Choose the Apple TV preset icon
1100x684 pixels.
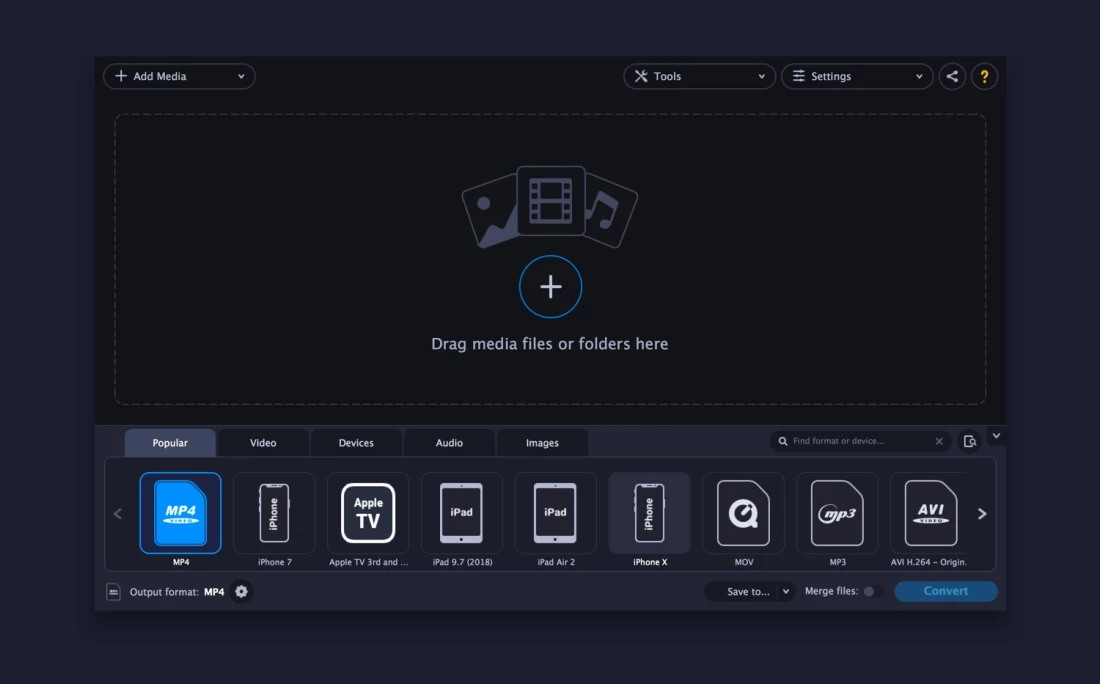(x=368, y=513)
